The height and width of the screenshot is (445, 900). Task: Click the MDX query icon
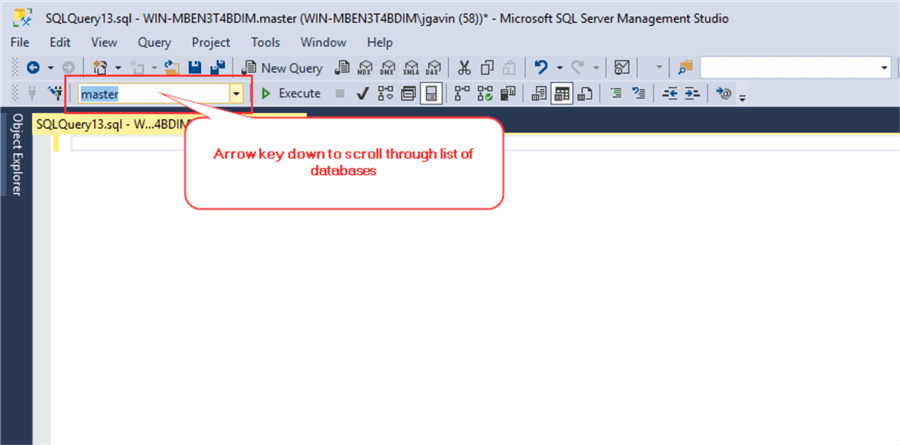pos(365,68)
